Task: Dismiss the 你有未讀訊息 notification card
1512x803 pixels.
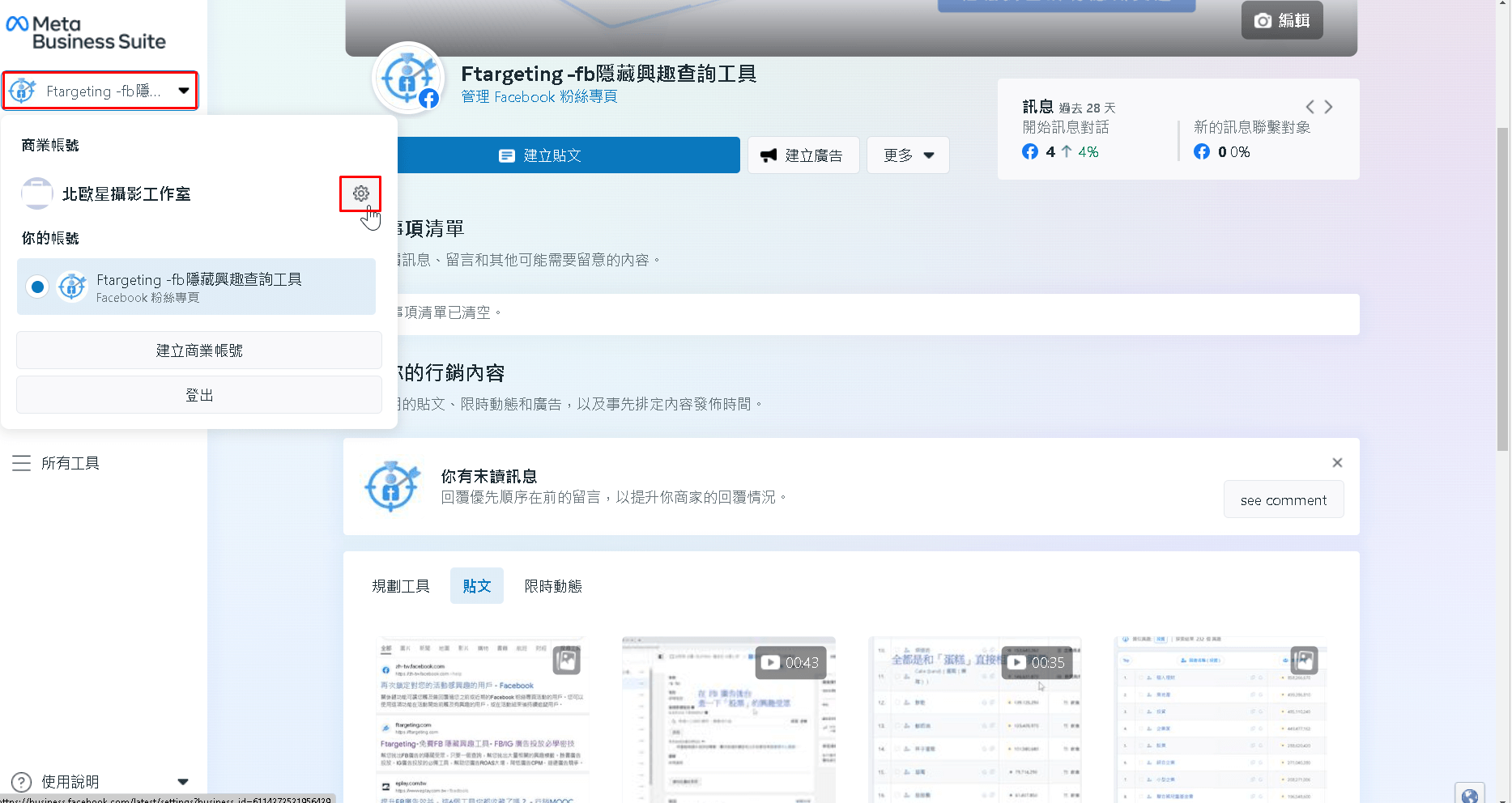Action: (1337, 463)
